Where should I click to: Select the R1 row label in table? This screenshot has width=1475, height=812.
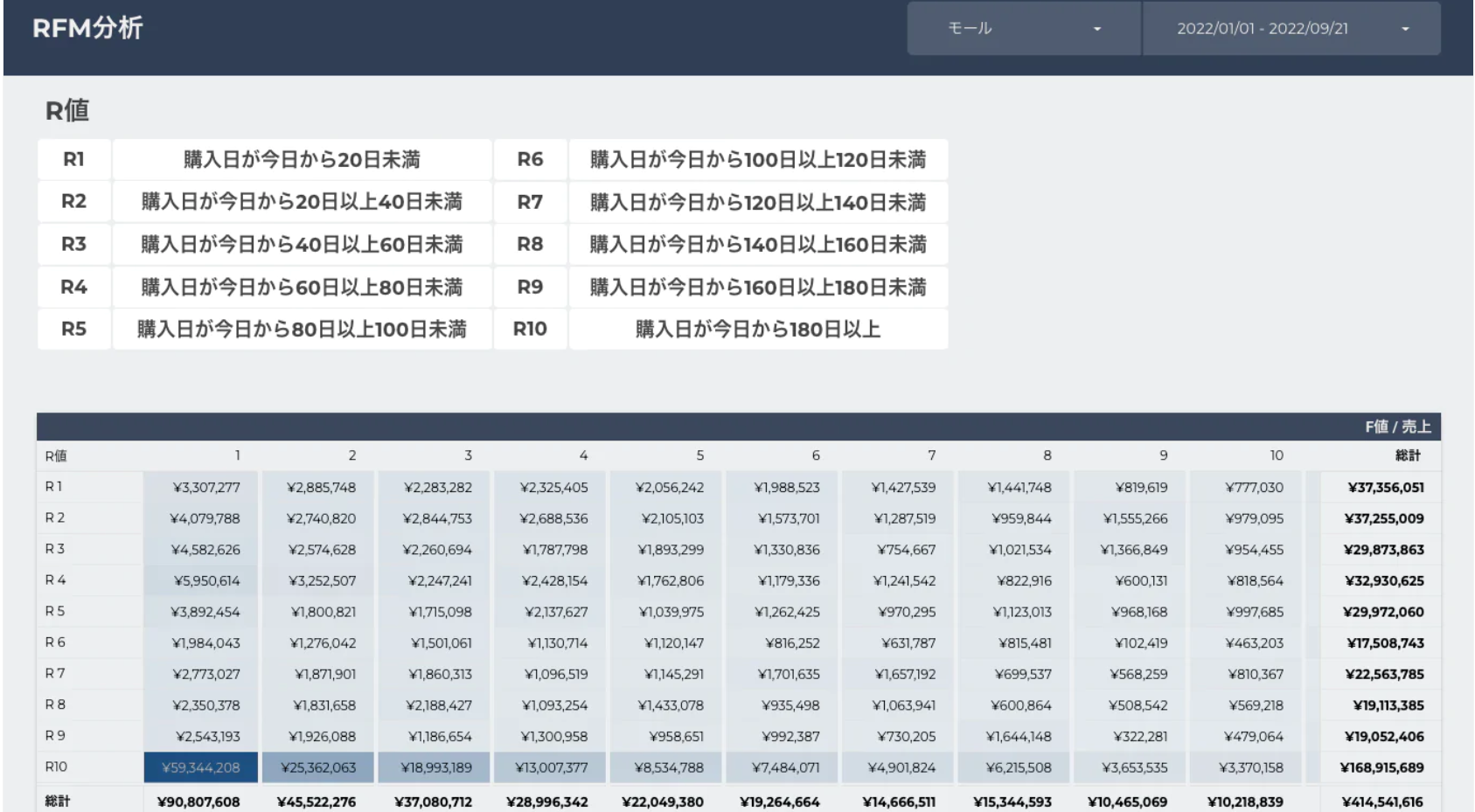tap(54, 487)
